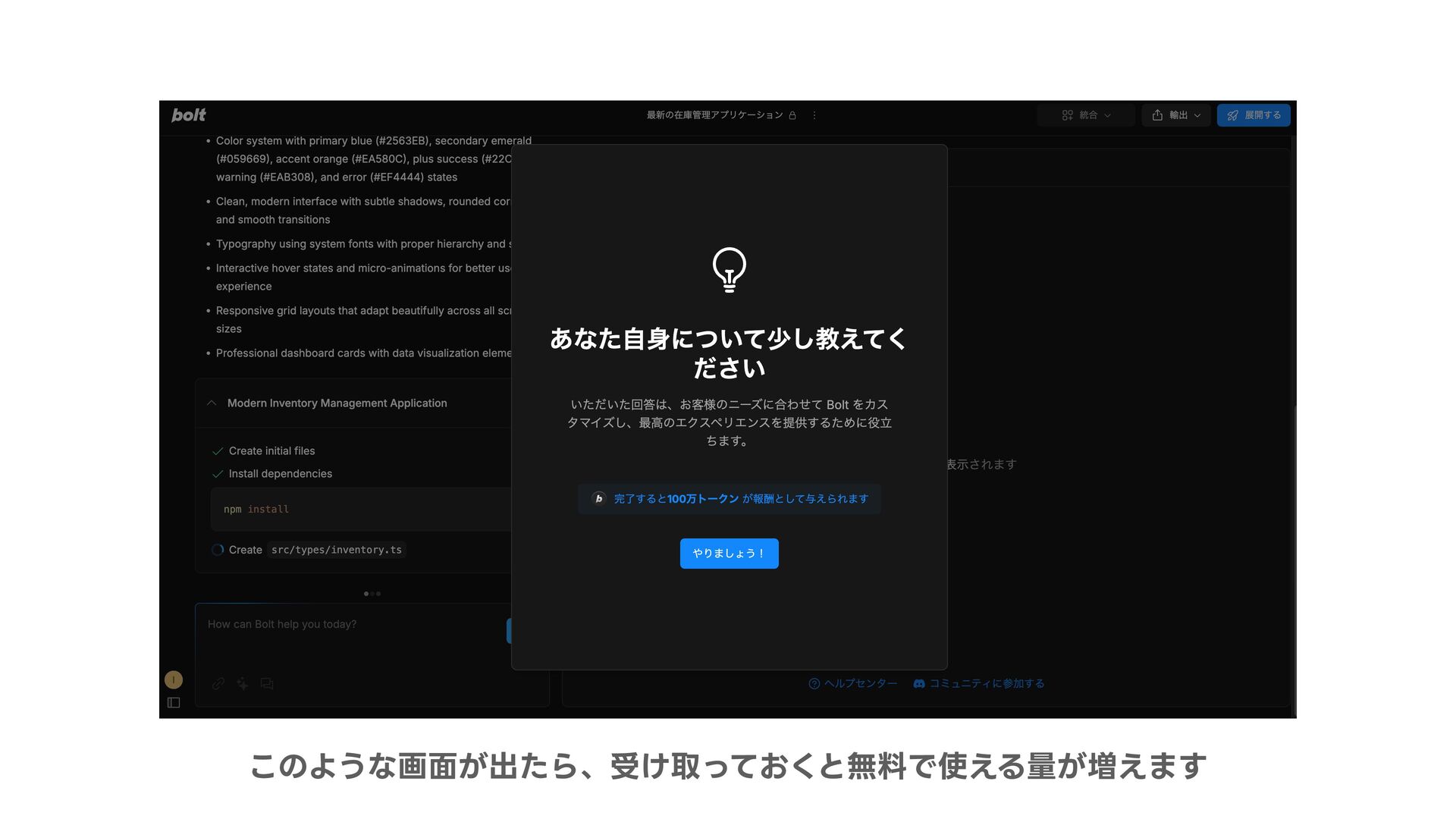Screen dimensions: 1456x819
Task: Click the loading spinner beside Create
Action: [218, 550]
